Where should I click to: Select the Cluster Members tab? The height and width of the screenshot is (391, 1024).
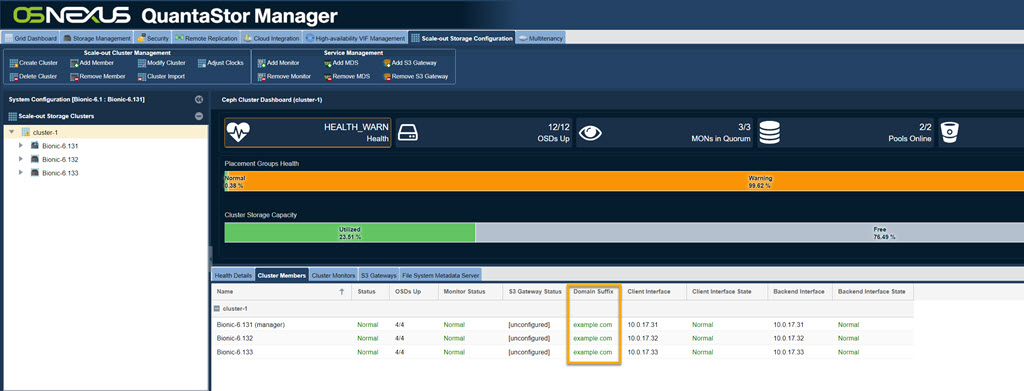pos(281,275)
